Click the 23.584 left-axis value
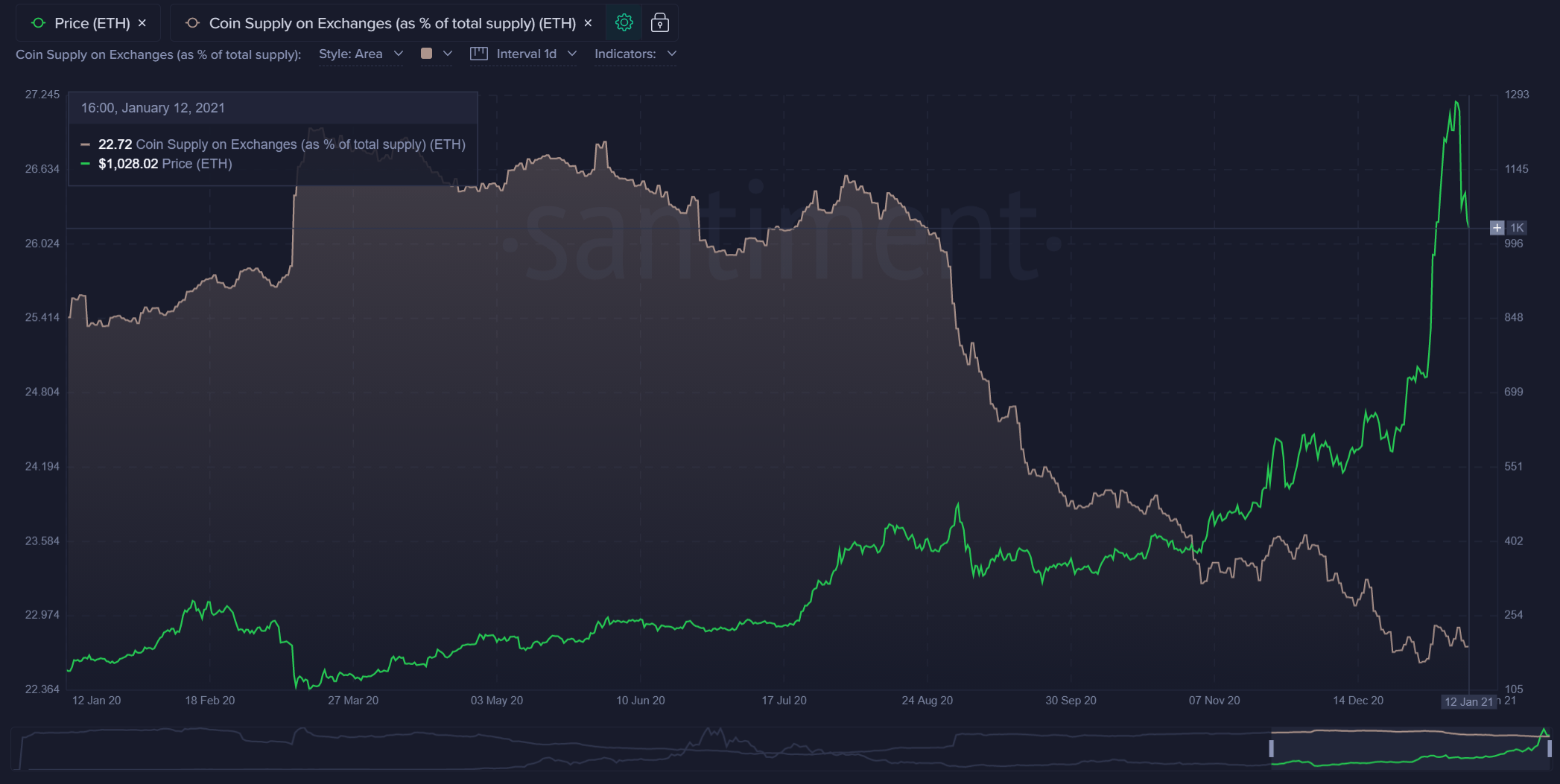The height and width of the screenshot is (784, 1560). (x=42, y=541)
